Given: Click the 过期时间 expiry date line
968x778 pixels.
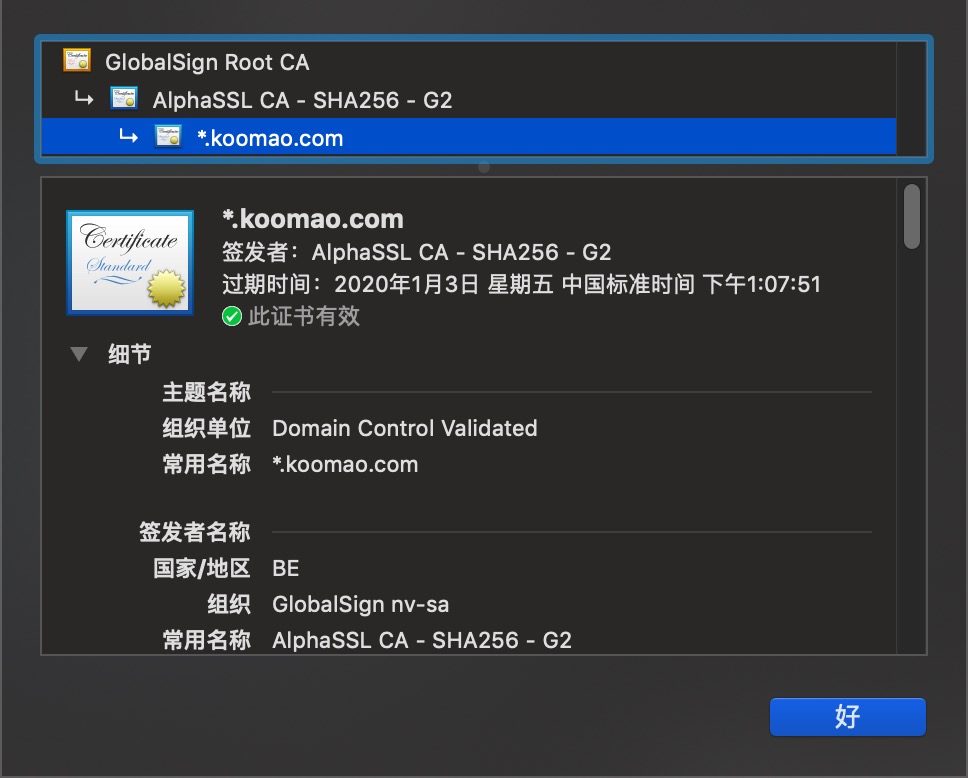Looking at the screenshot, I should 522,284.
